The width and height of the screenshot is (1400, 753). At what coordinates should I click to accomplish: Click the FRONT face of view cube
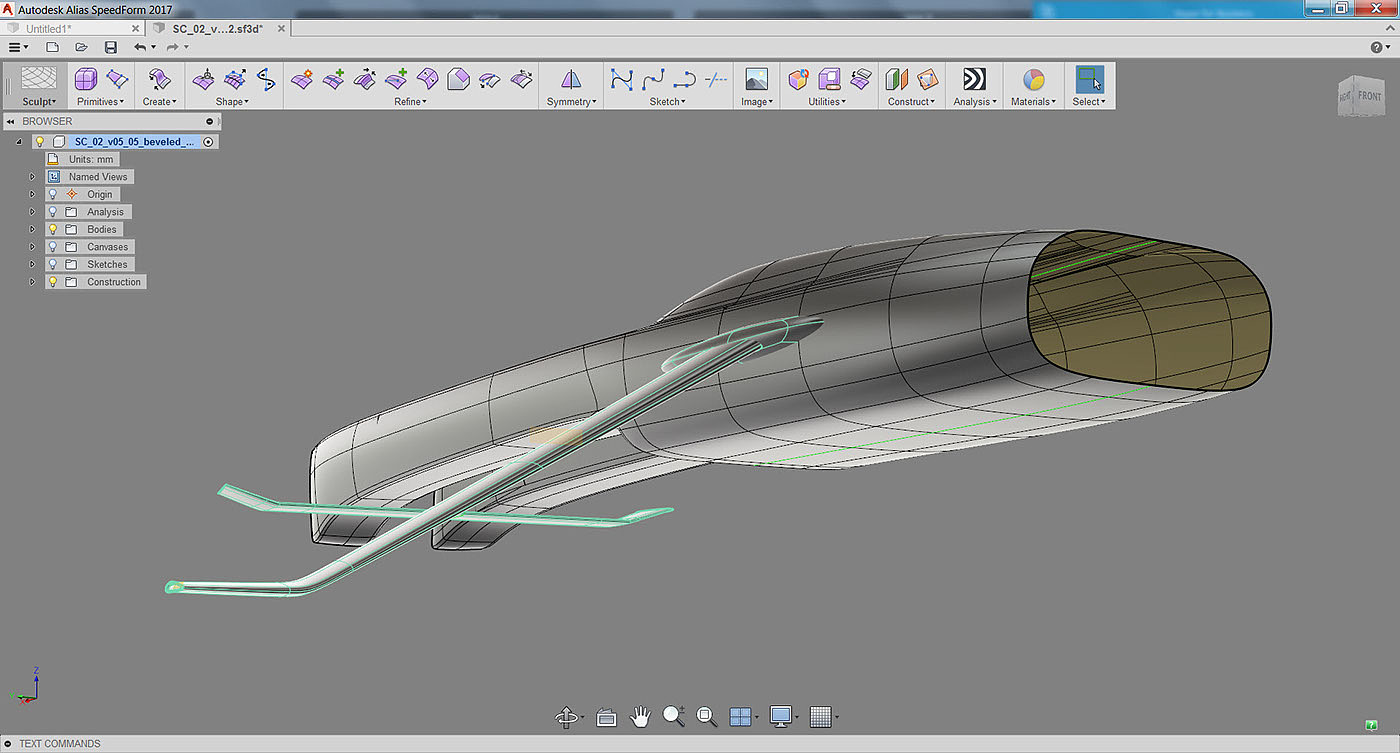click(x=1369, y=97)
